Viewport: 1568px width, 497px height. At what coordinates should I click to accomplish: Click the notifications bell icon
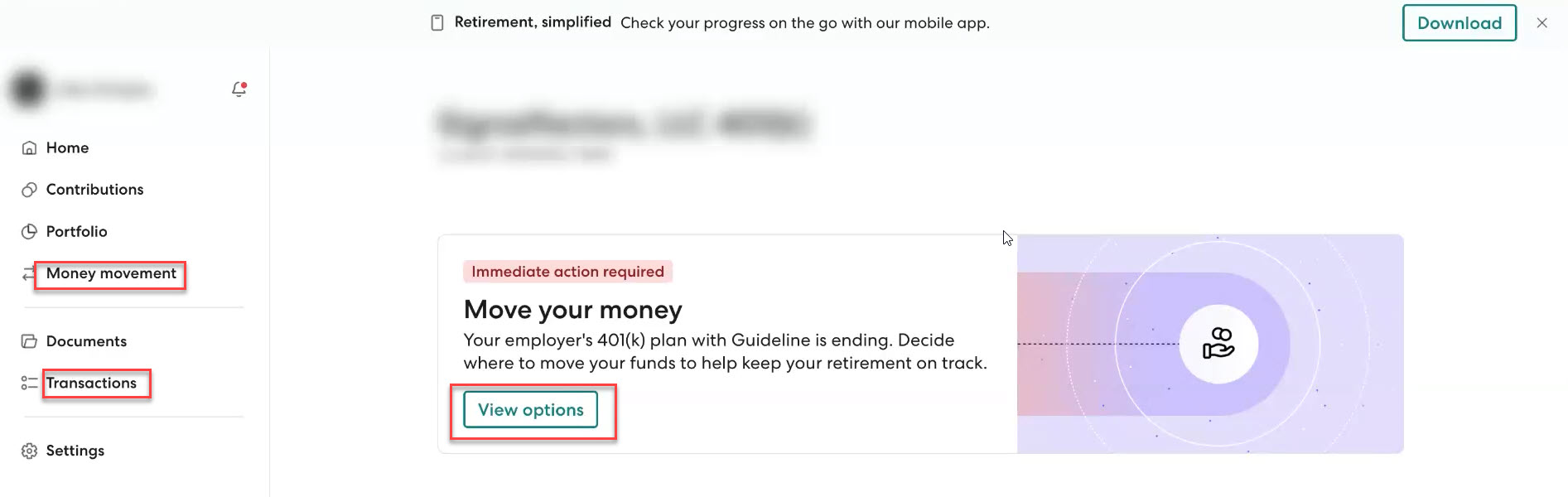click(239, 89)
